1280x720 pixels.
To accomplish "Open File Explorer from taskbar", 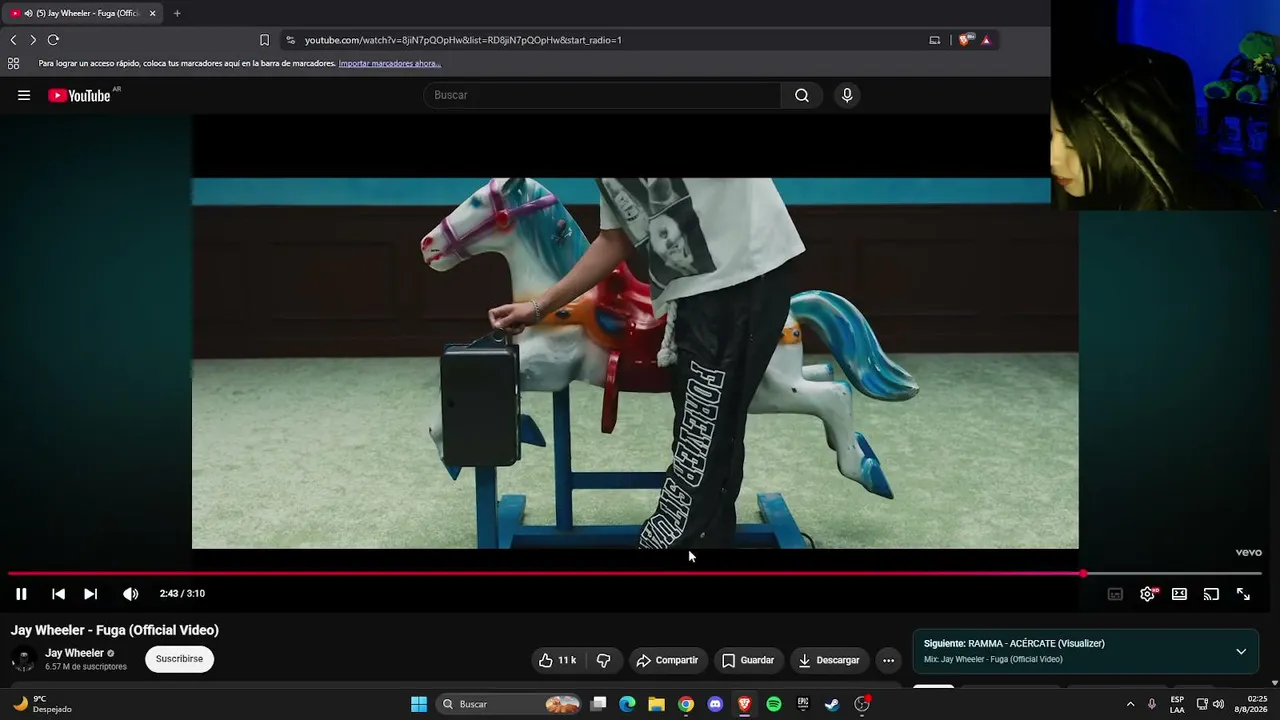I will (x=656, y=704).
